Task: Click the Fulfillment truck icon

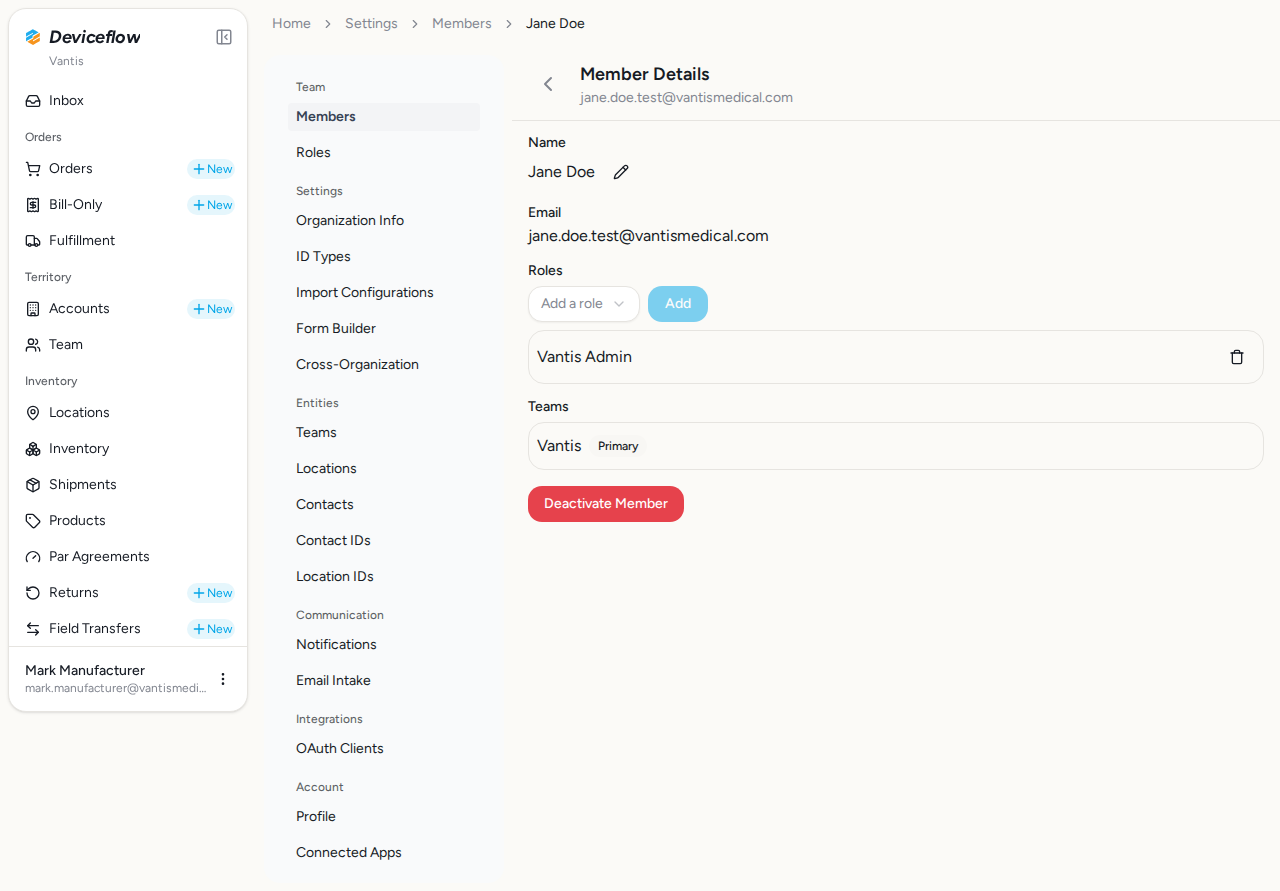Action: [x=33, y=241]
